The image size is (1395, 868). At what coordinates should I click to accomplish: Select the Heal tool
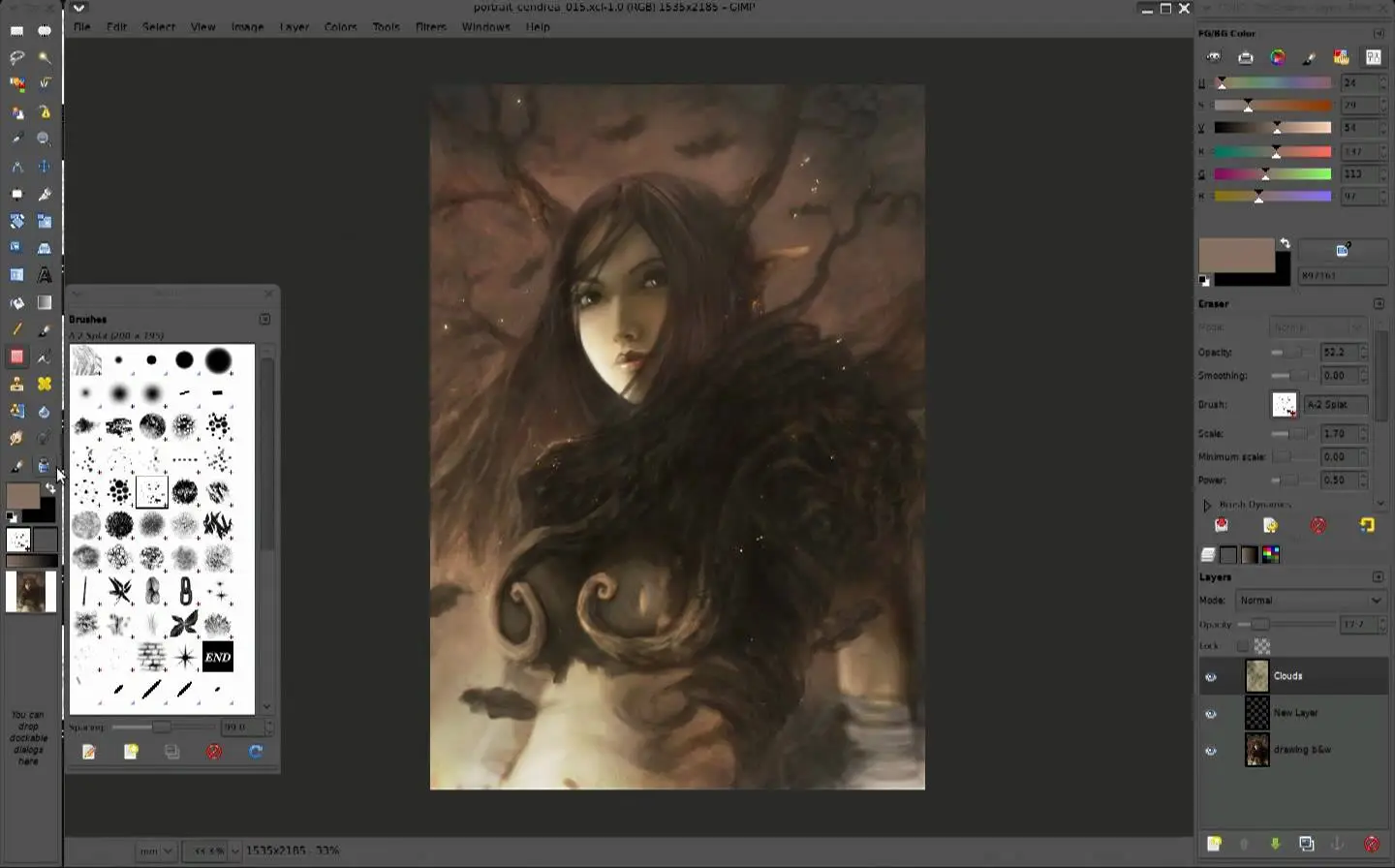point(44,384)
